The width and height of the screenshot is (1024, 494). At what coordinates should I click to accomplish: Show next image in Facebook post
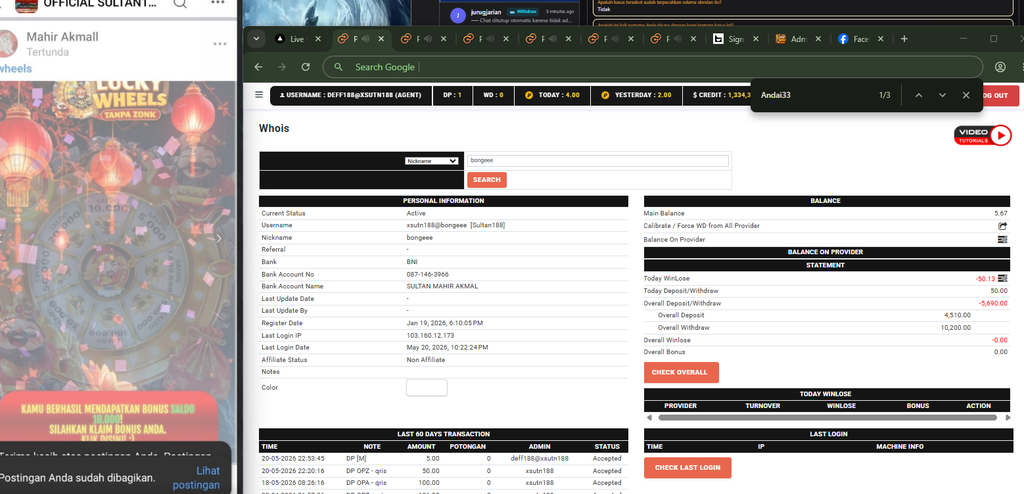click(218, 239)
